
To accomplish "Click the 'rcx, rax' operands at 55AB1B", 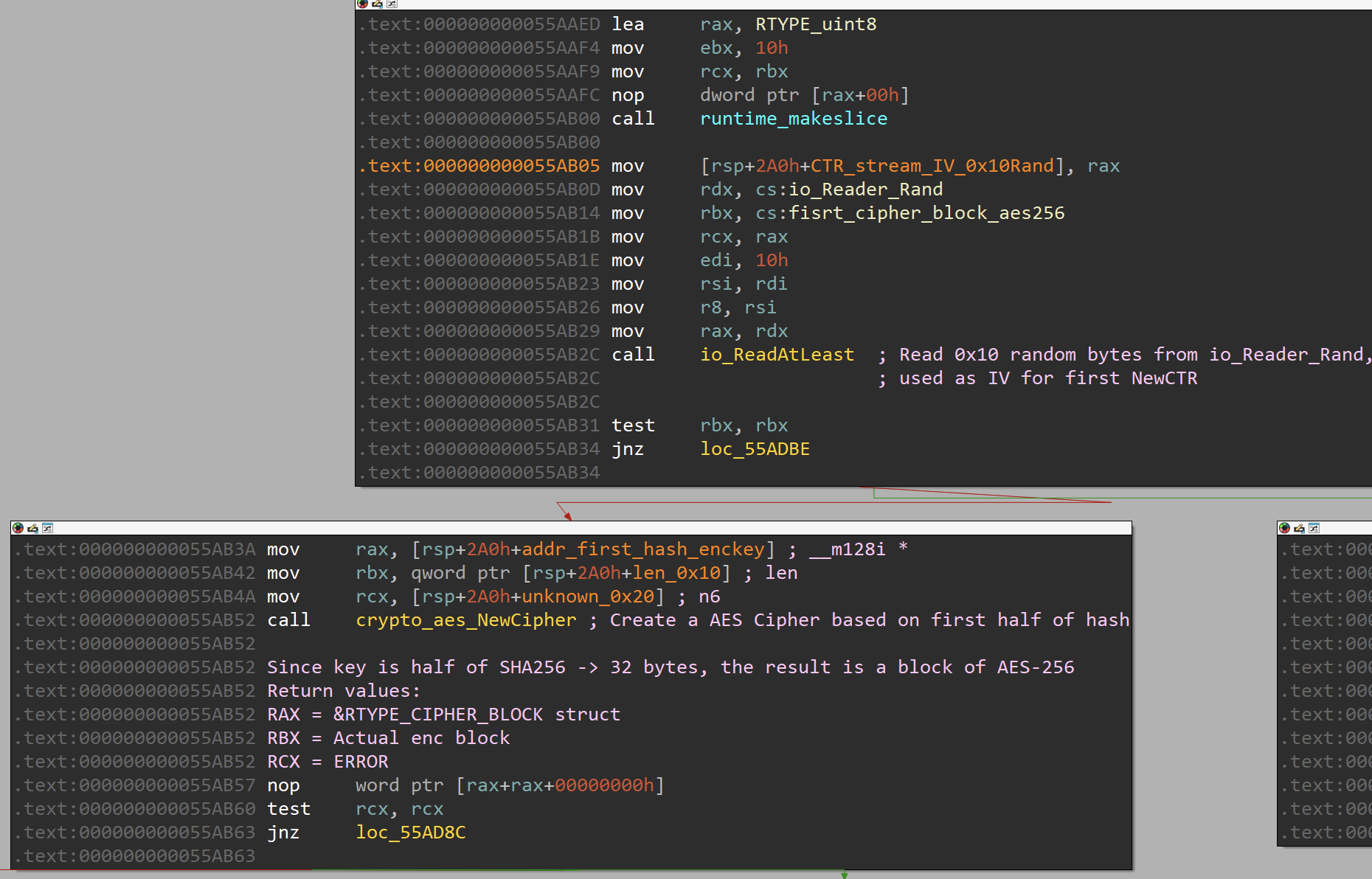I will [x=744, y=237].
